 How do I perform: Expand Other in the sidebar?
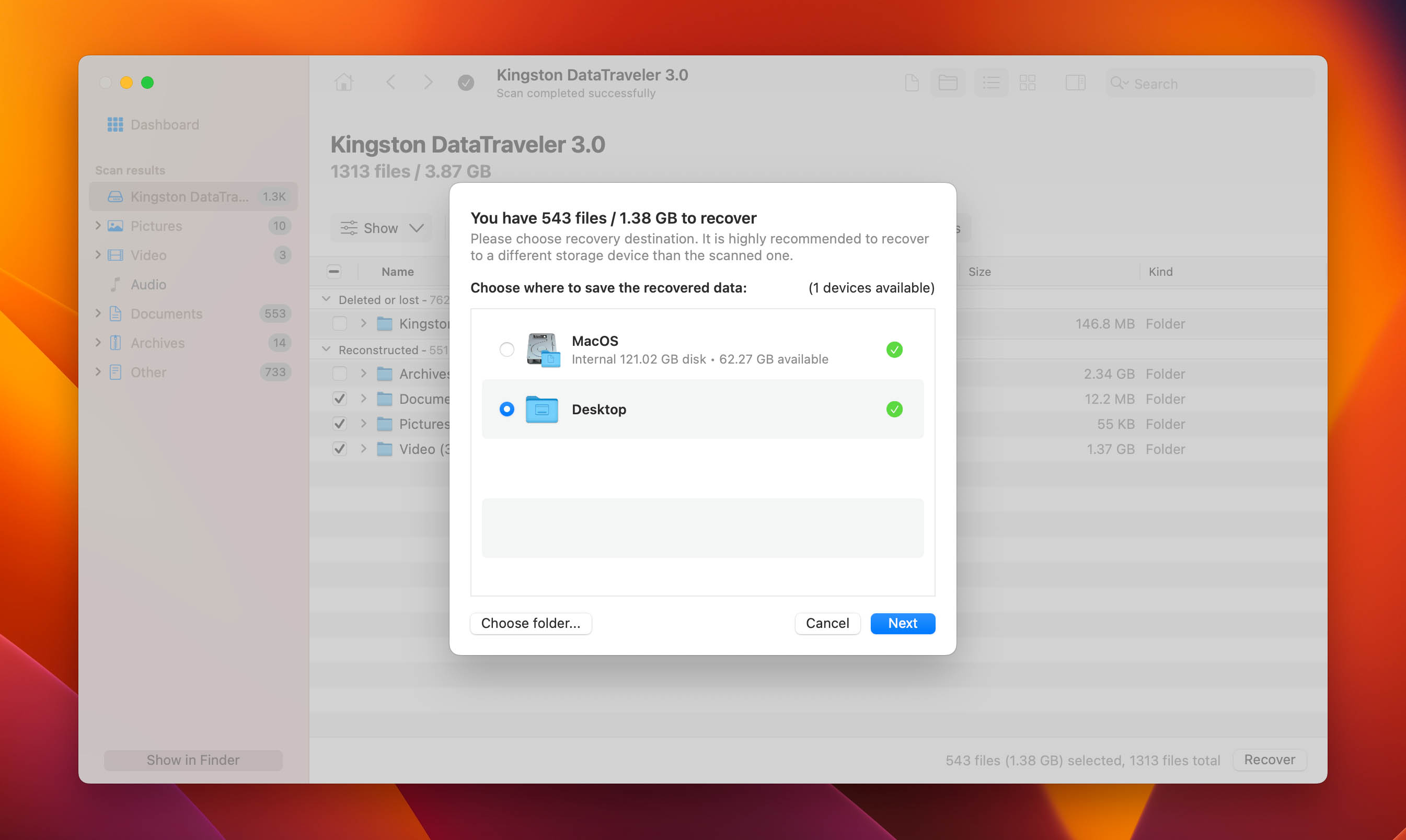click(98, 372)
